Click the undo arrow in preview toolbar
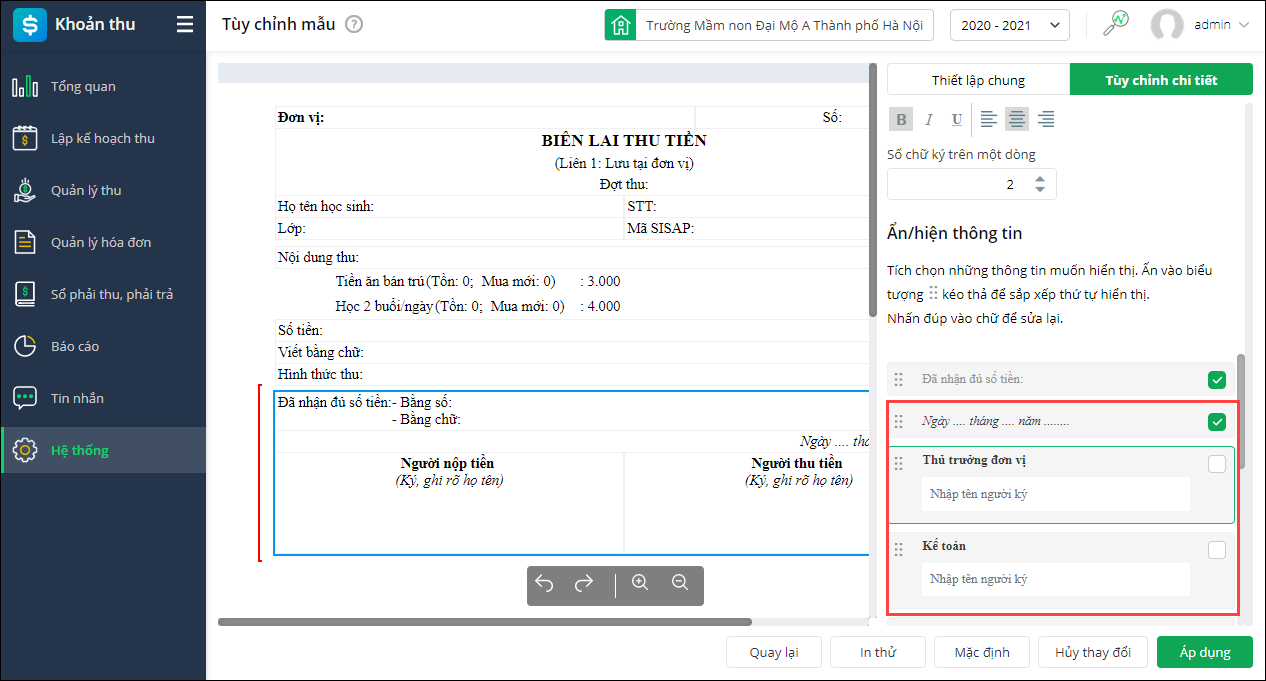 pos(544,583)
